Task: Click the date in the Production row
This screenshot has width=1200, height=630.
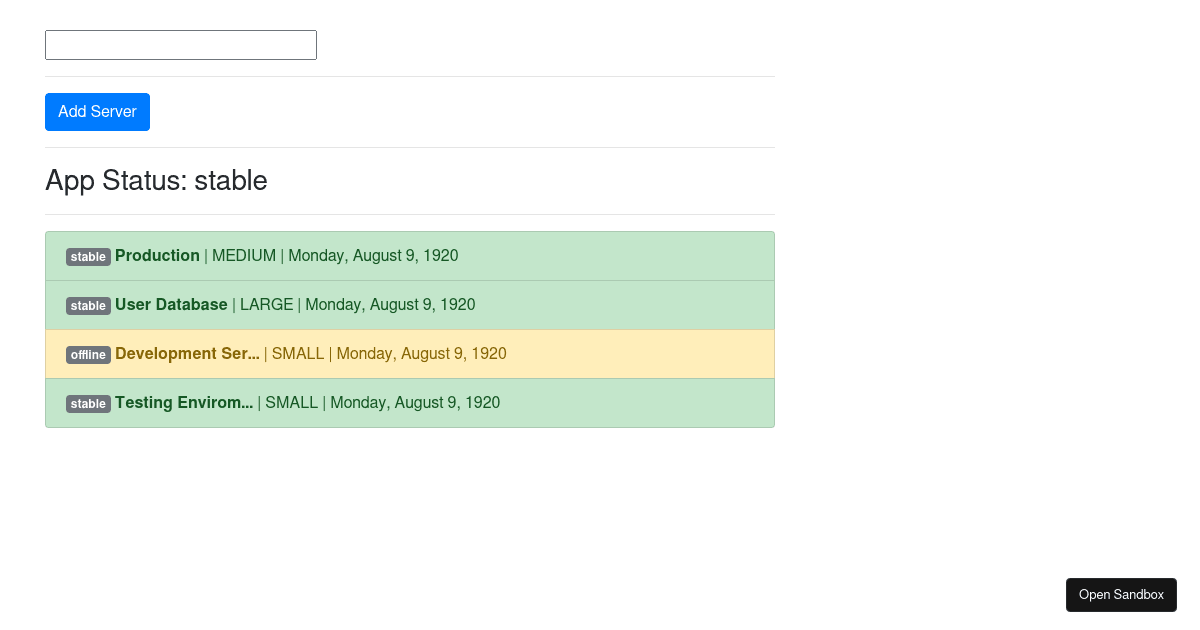Action: tap(373, 256)
